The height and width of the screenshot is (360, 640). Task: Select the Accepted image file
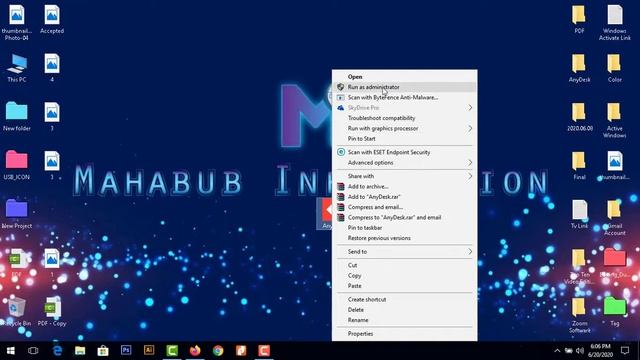click(x=52, y=19)
